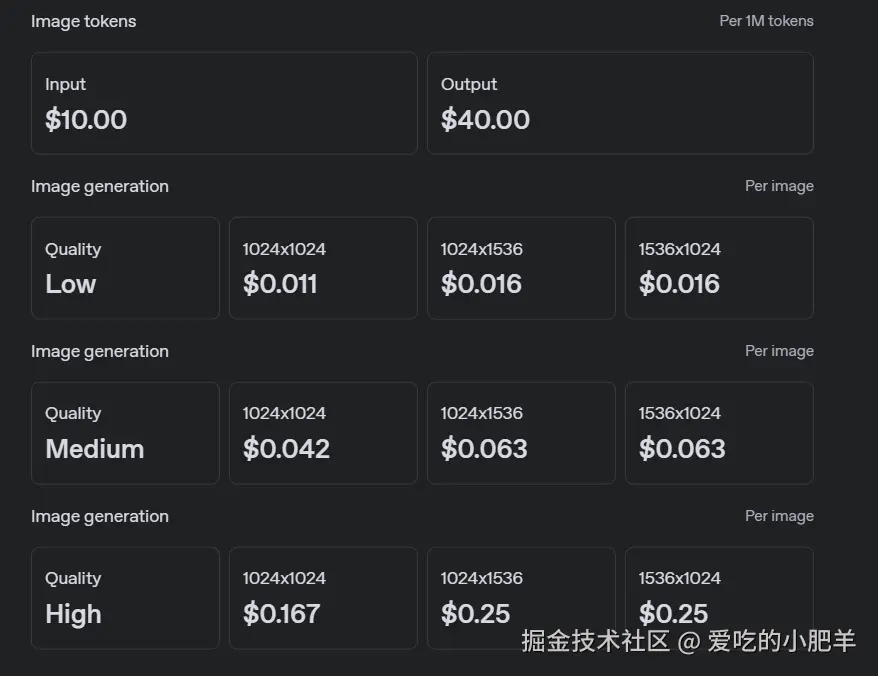Select the Quality High card
The width and height of the screenshot is (878, 676).
tap(125, 597)
